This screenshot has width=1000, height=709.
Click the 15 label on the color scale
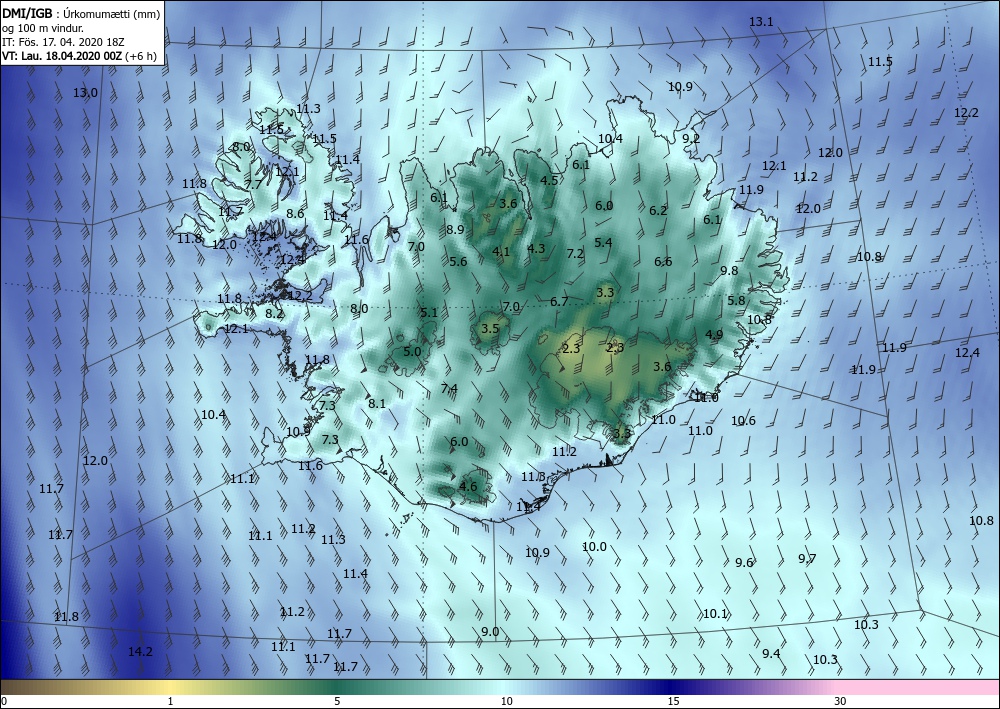pos(673,701)
